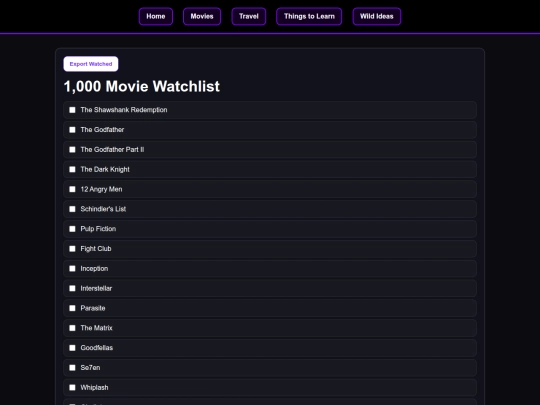Open the Home navigation tab
This screenshot has height=405, width=540.
156,16
